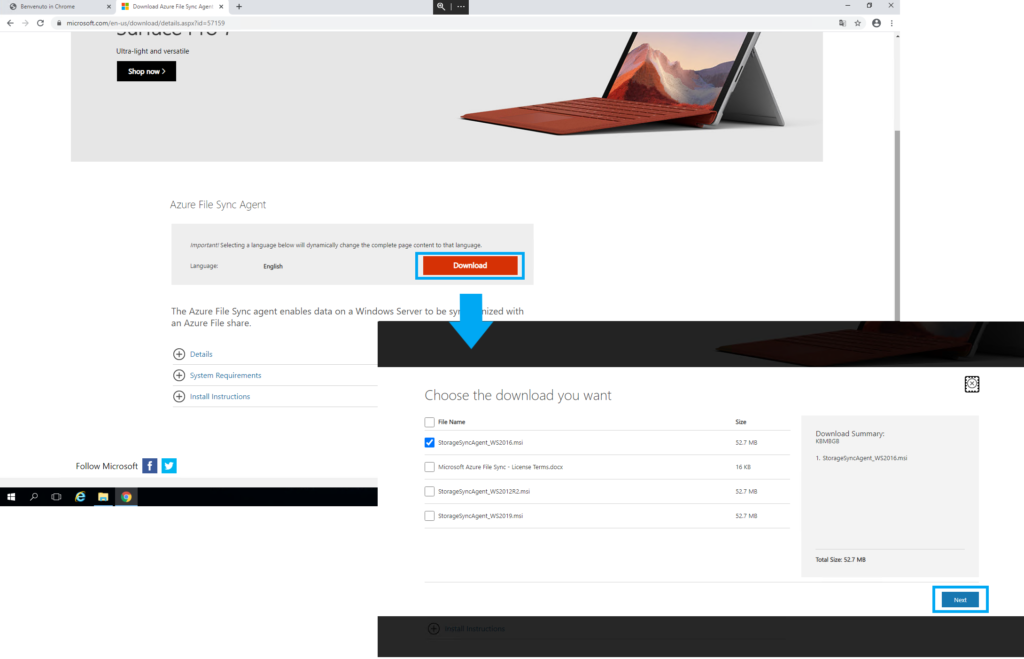Click the Shop now button
The height and width of the screenshot is (659, 1024).
(146, 71)
